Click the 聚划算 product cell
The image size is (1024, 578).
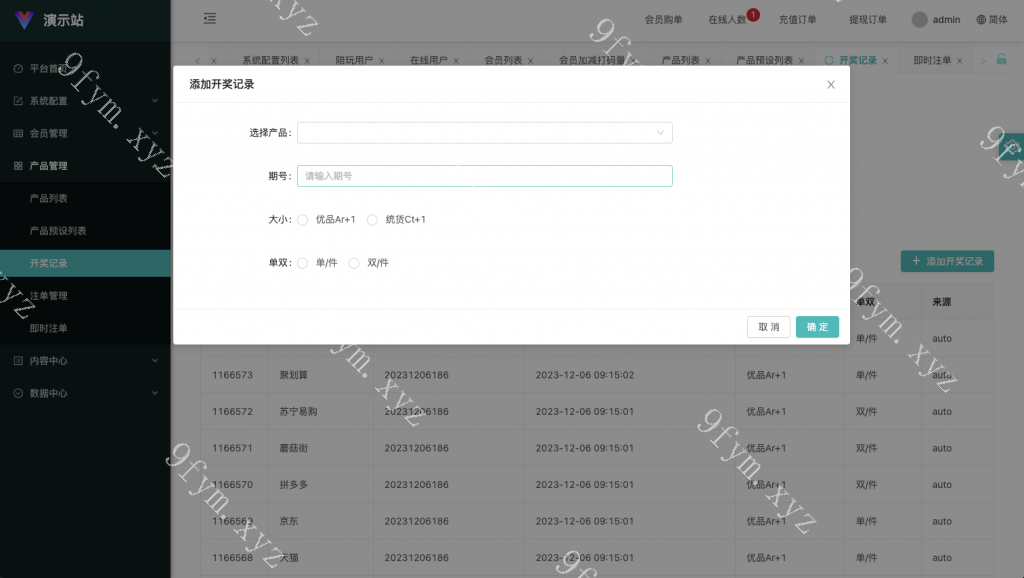(x=293, y=375)
